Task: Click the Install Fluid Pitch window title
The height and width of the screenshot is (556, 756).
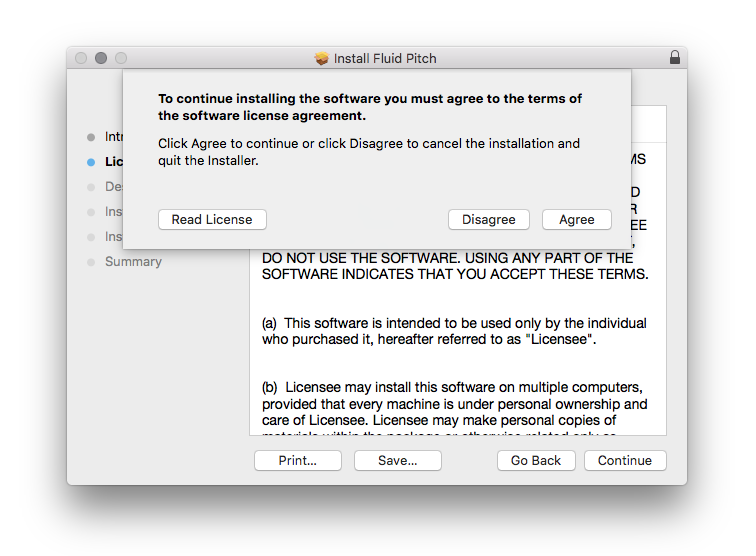Action: (385, 58)
